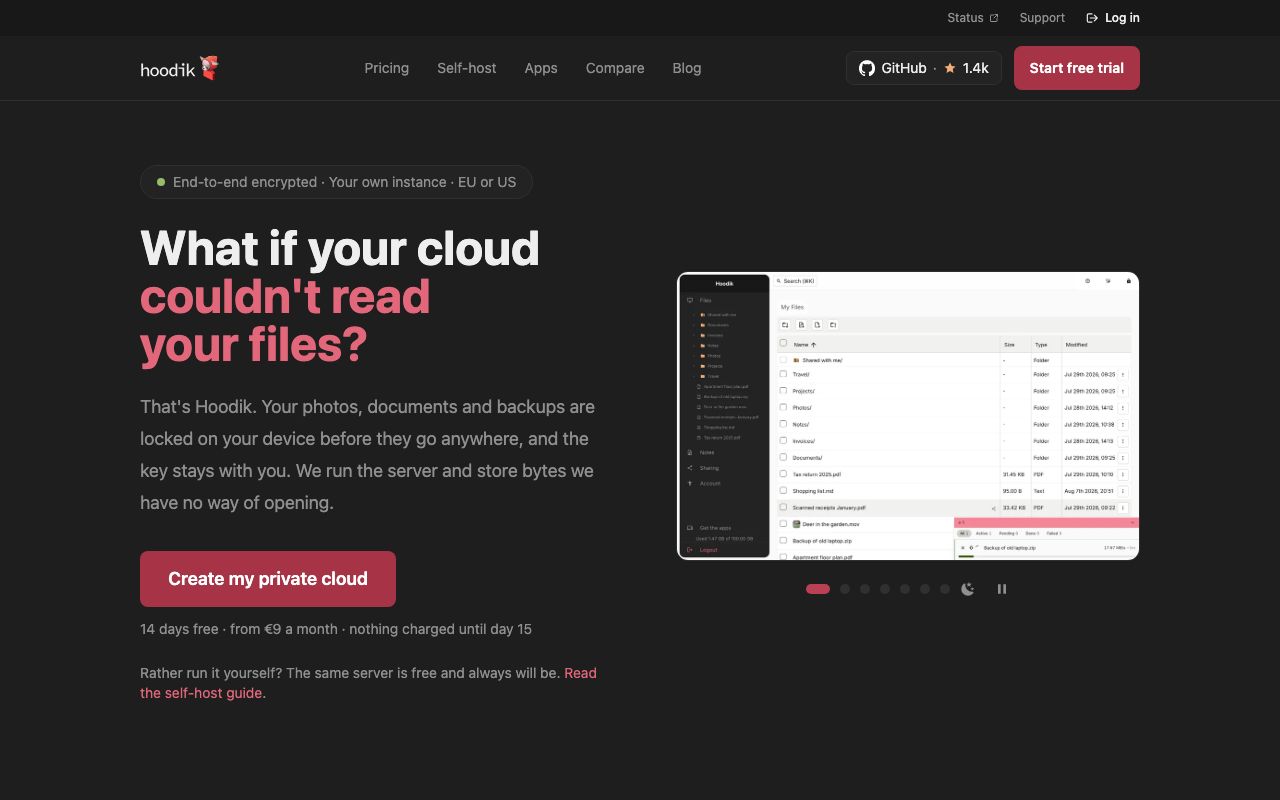1280x800 pixels.
Task: Tick the checkbox for the Documents/ folder row
Action: (x=783, y=457)
